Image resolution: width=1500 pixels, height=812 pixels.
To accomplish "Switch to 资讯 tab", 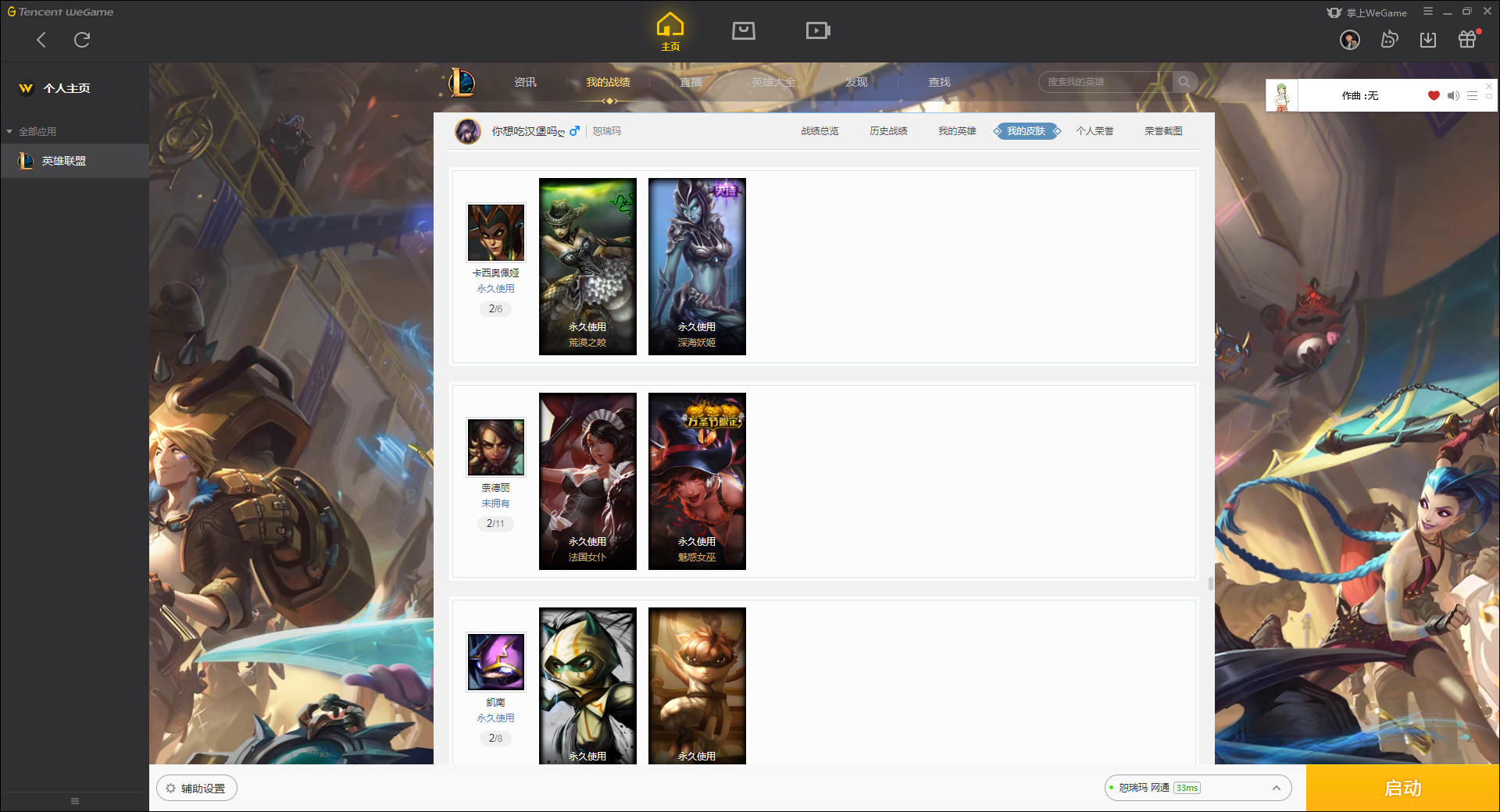I will (525, 82).
